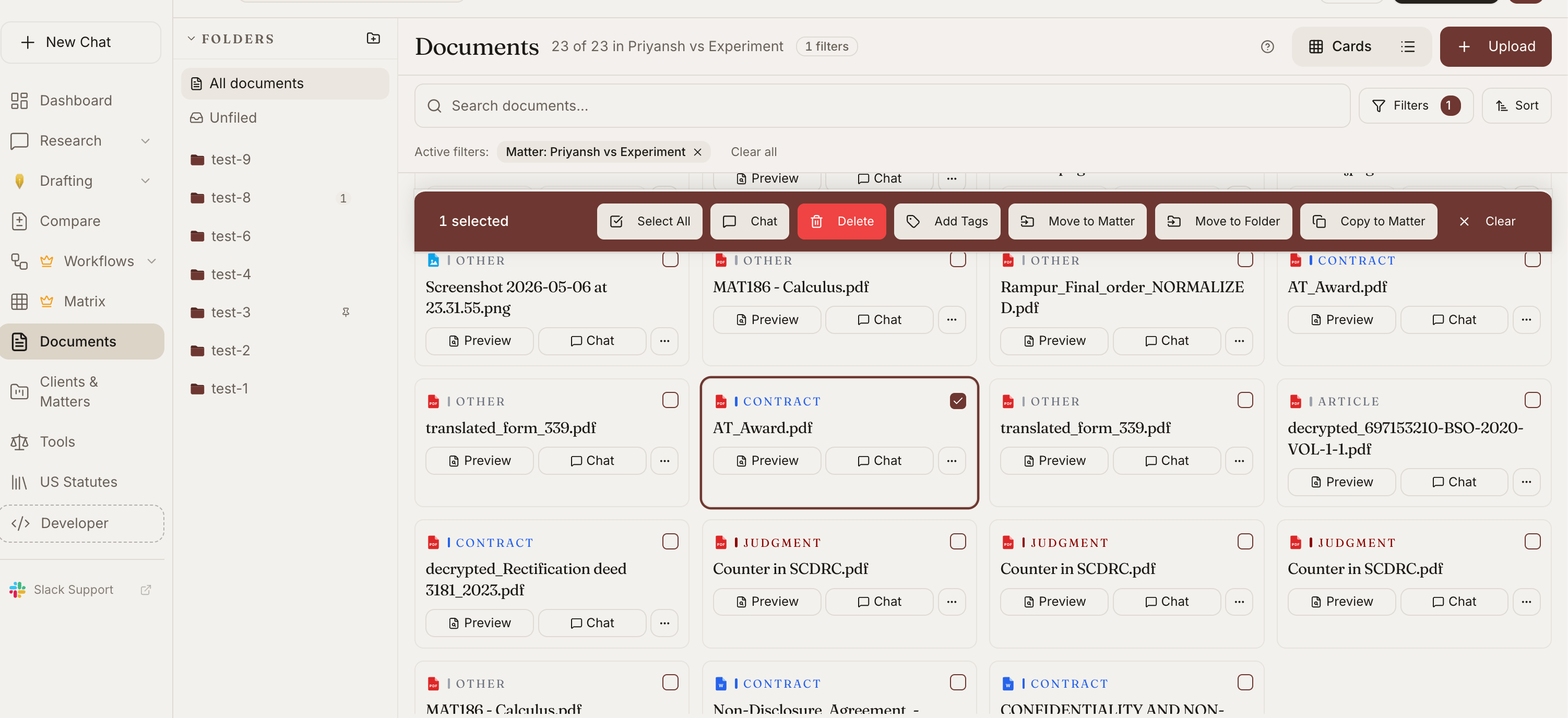
Task: Click the US Statutes books icon
Action: coord(19,482)
